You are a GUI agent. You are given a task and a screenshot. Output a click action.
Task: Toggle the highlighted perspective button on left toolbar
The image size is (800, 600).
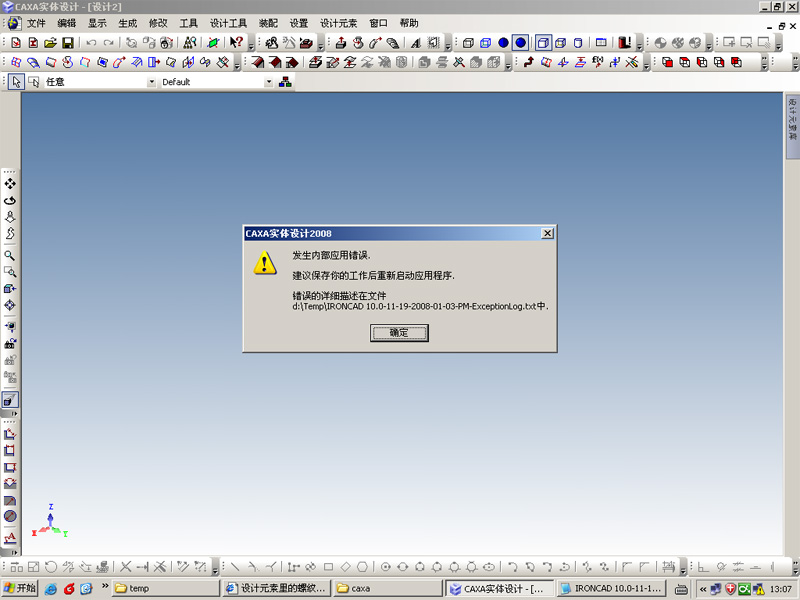(10, 400)
